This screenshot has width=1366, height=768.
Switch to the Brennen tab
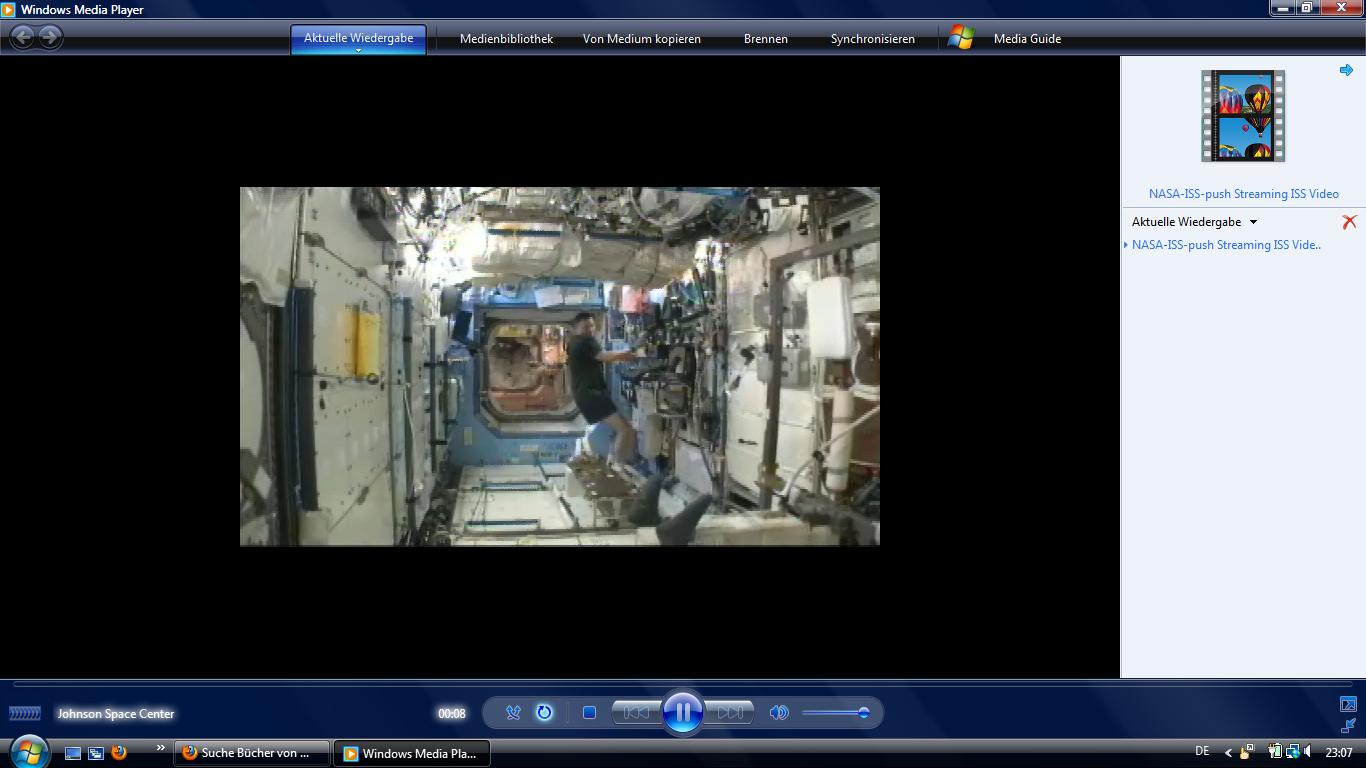click(766, 39)
